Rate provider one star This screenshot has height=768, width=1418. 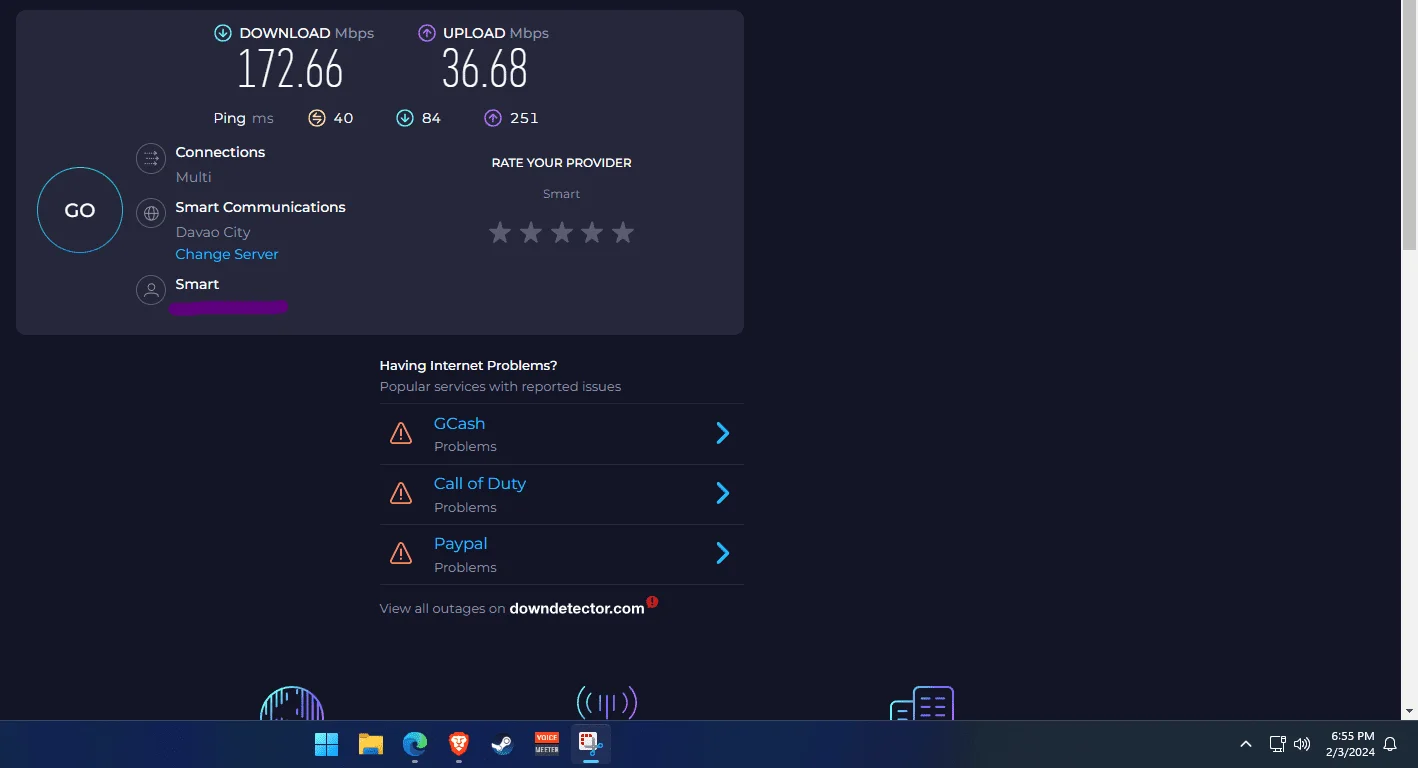(500, 233)
